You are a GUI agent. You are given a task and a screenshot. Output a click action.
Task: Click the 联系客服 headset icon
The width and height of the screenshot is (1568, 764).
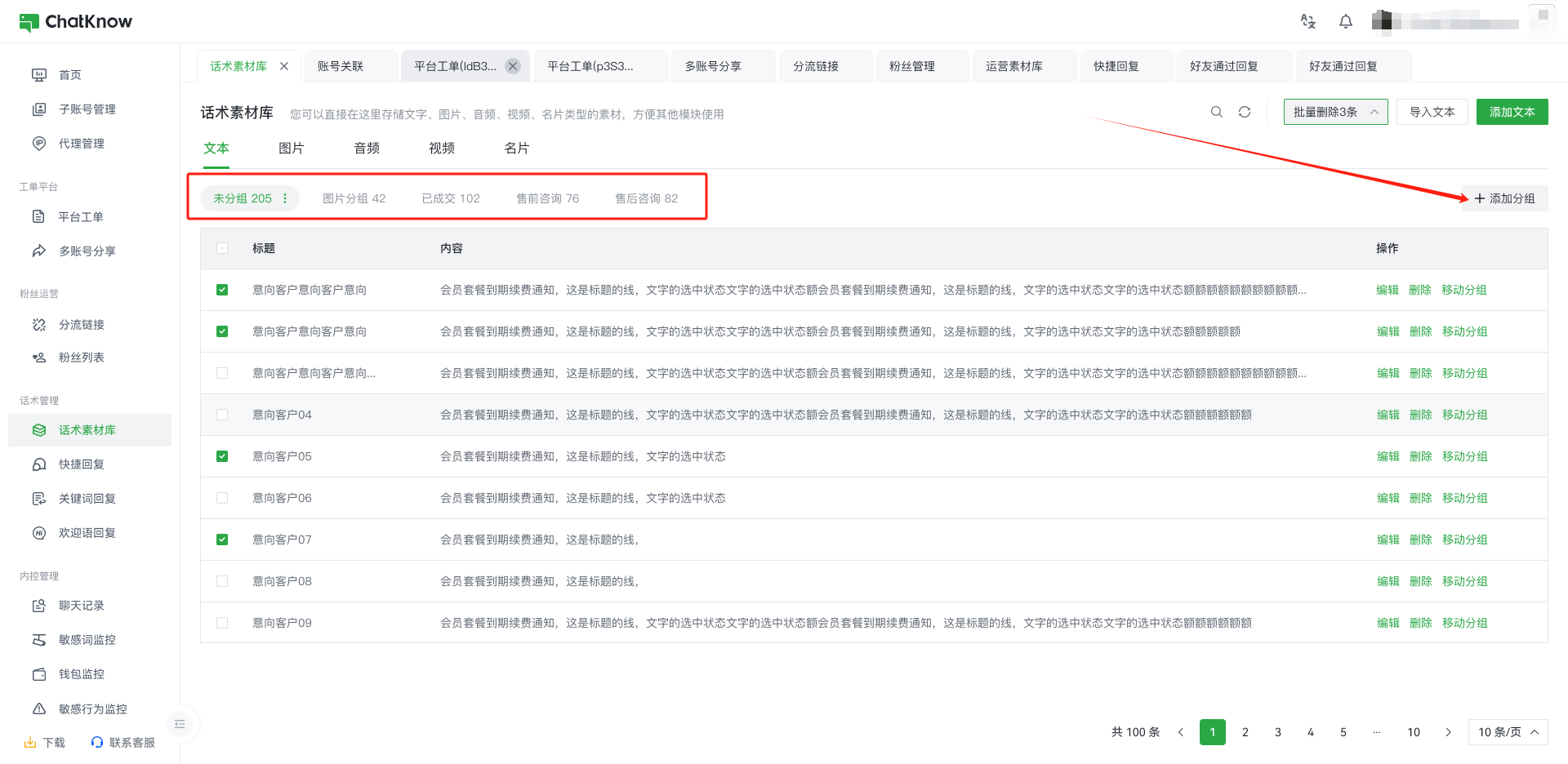coord(97,742)
